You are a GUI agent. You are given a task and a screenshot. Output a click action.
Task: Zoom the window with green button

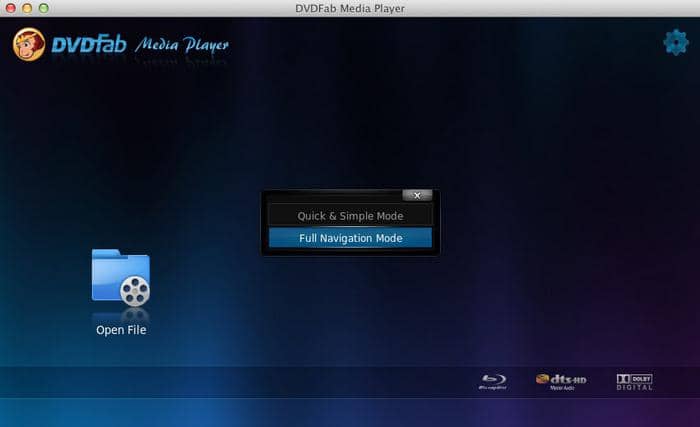click(44, 8)
